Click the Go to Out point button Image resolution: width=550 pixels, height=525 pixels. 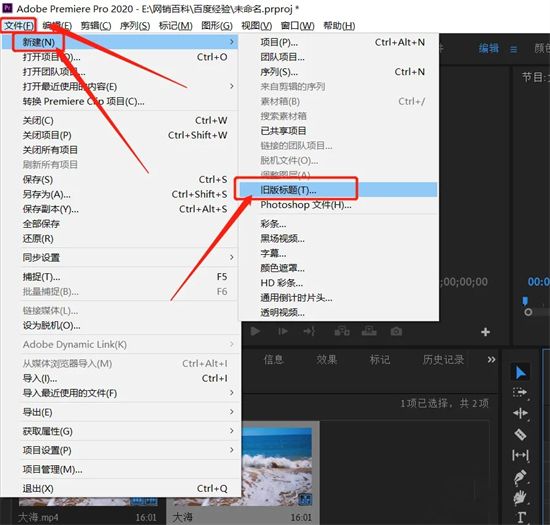[309, 331]
